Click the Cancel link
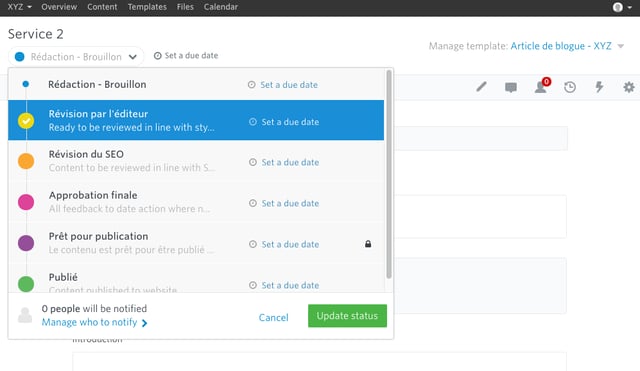 point(273,318)
